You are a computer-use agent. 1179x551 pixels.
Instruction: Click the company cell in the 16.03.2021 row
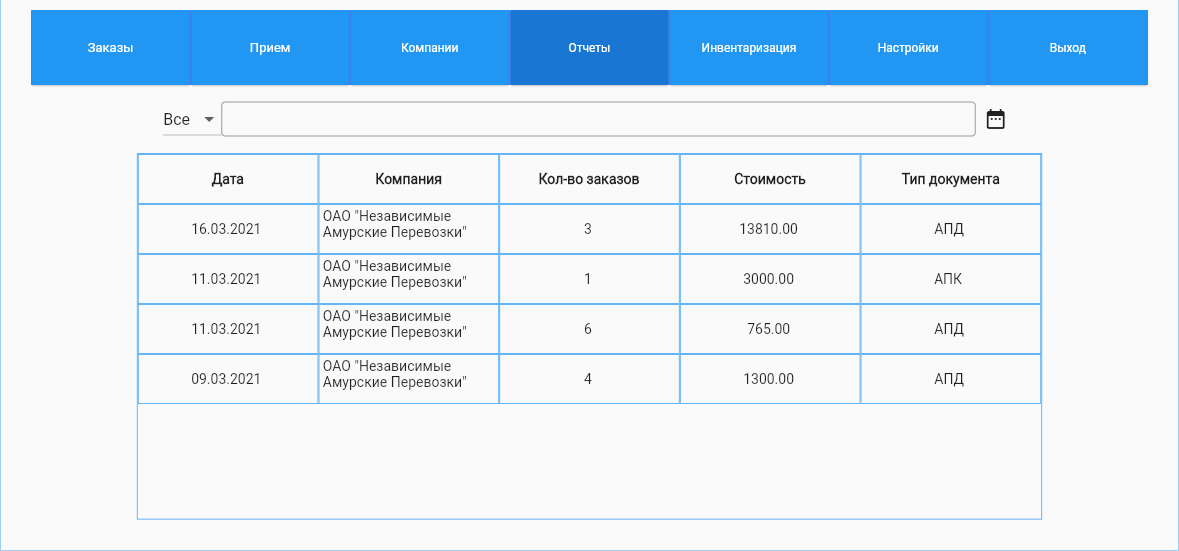(408, 229)
